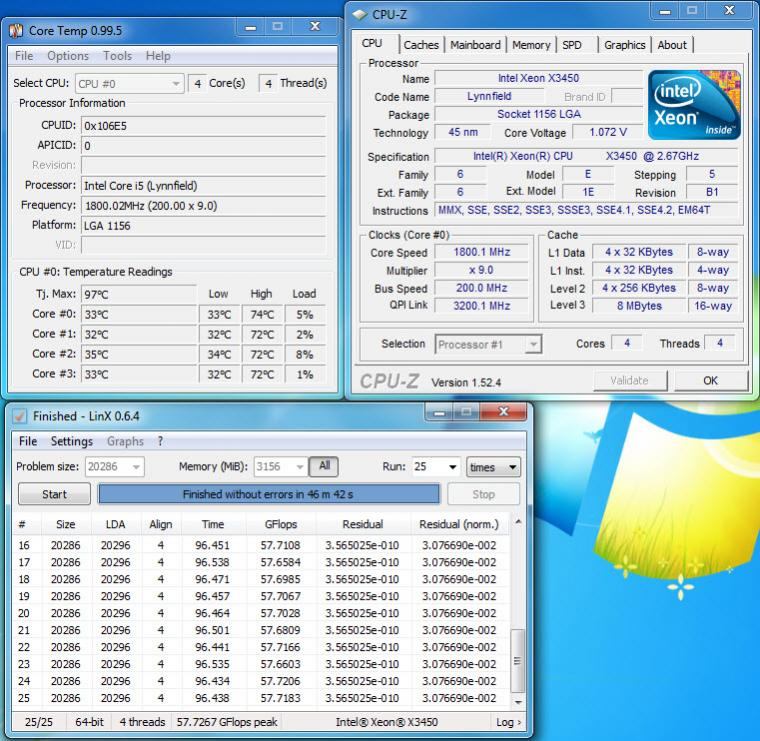Click the Instructions field in CPU-Z
Viewport: 760px width, 741px height.
[586, 210]
